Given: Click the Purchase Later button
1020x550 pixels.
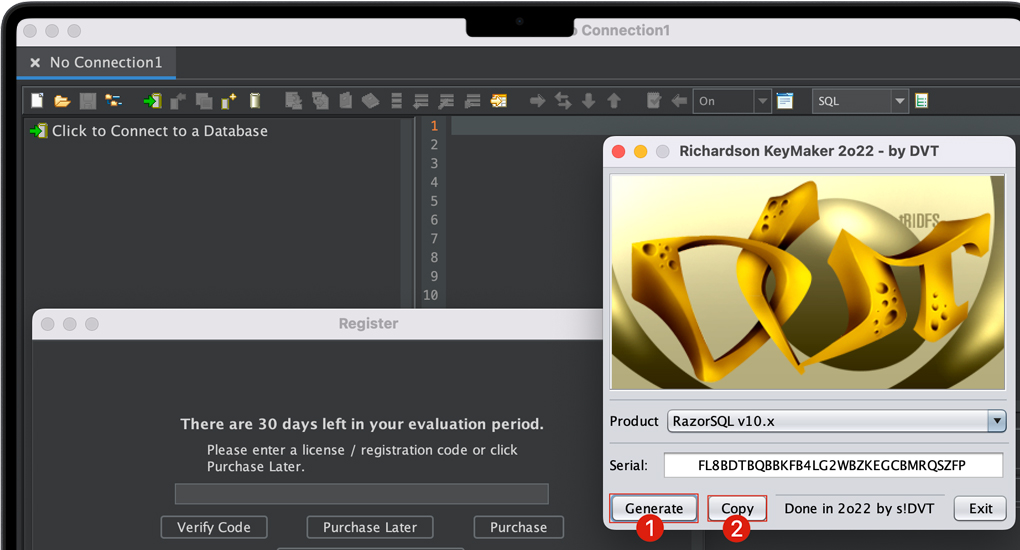Looking at the screenshot, I should coord(370,527).
